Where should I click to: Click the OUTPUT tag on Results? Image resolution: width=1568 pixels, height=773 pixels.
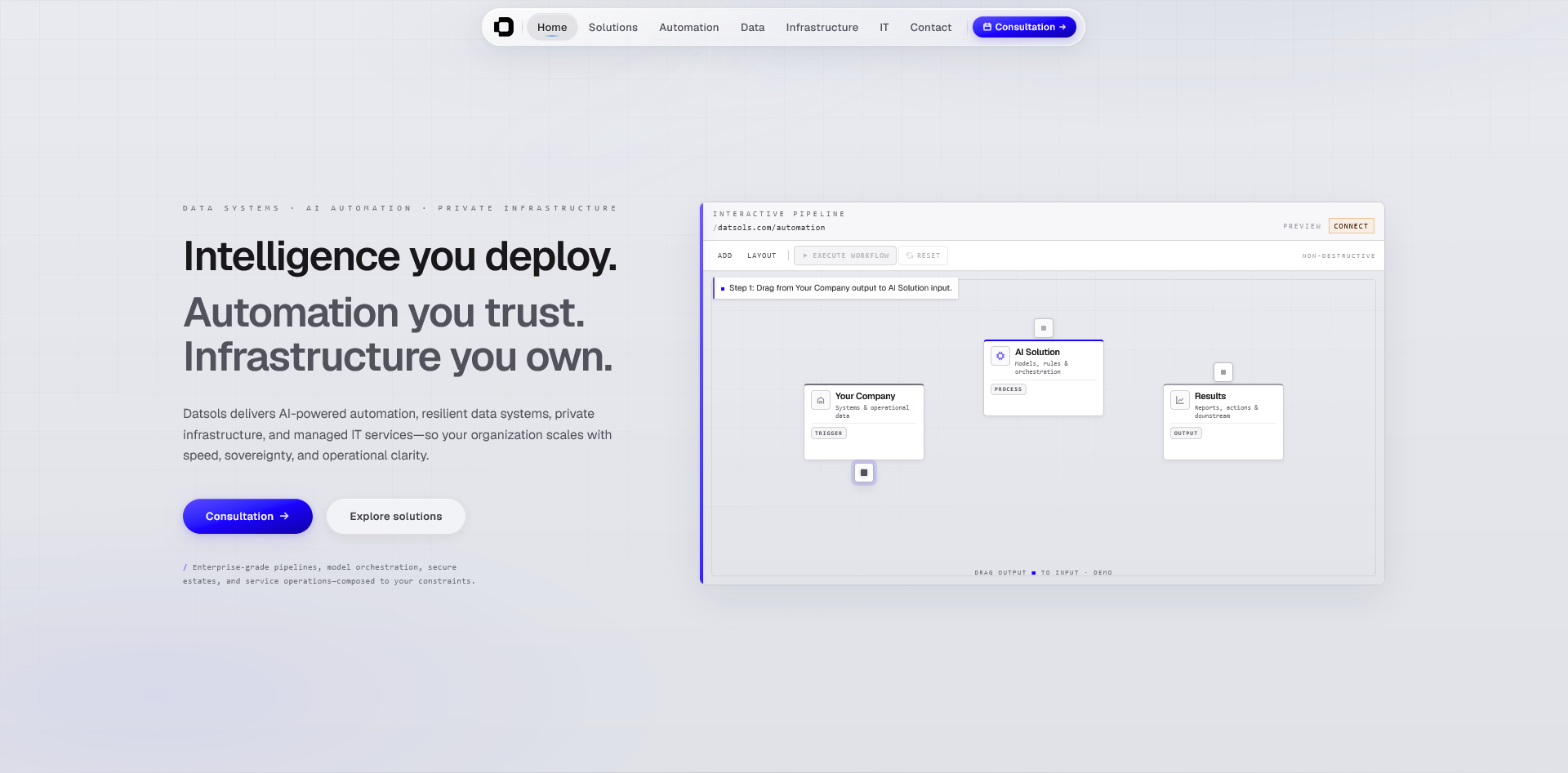1186,433
